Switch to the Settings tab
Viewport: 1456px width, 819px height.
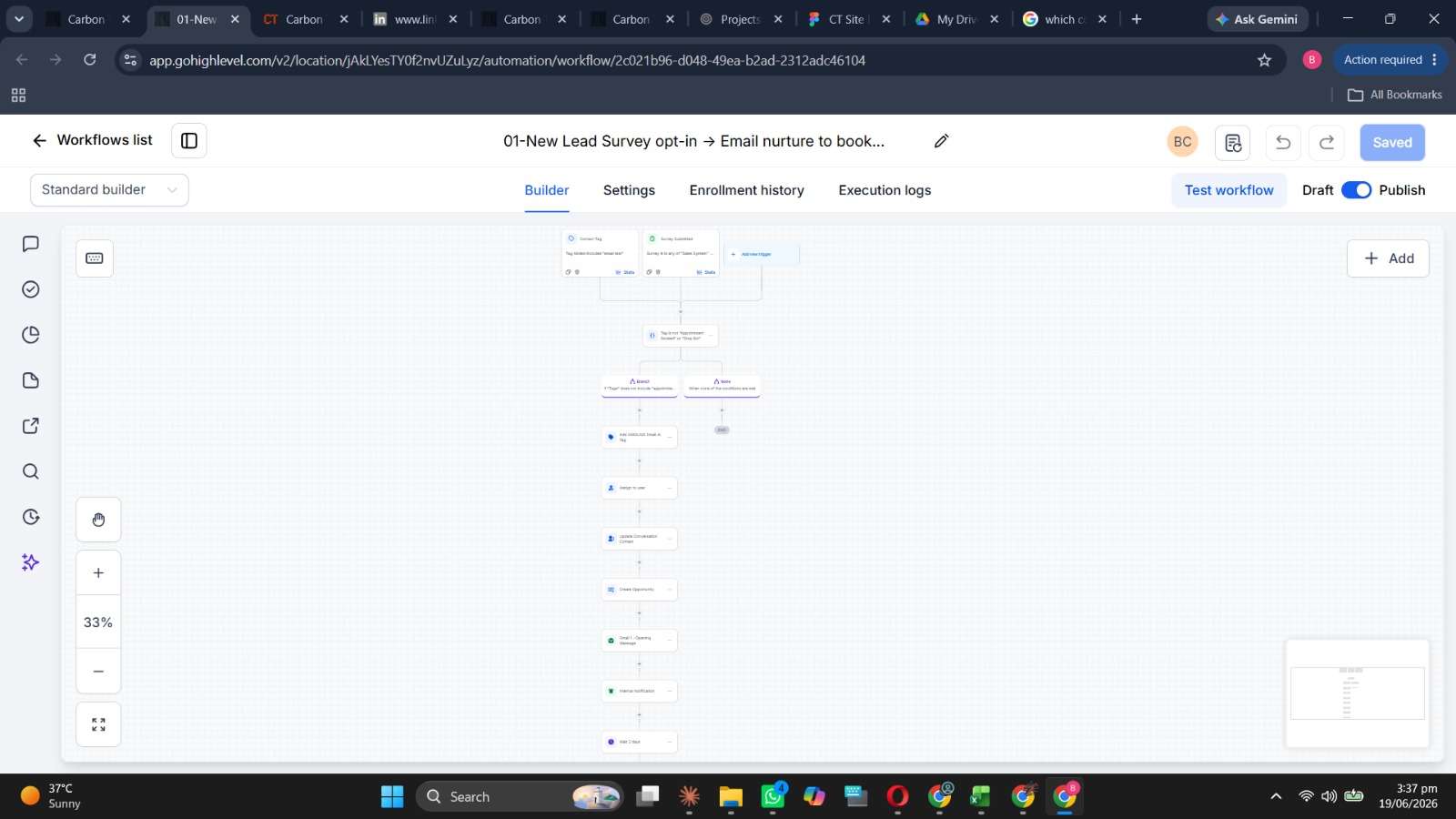629,190
